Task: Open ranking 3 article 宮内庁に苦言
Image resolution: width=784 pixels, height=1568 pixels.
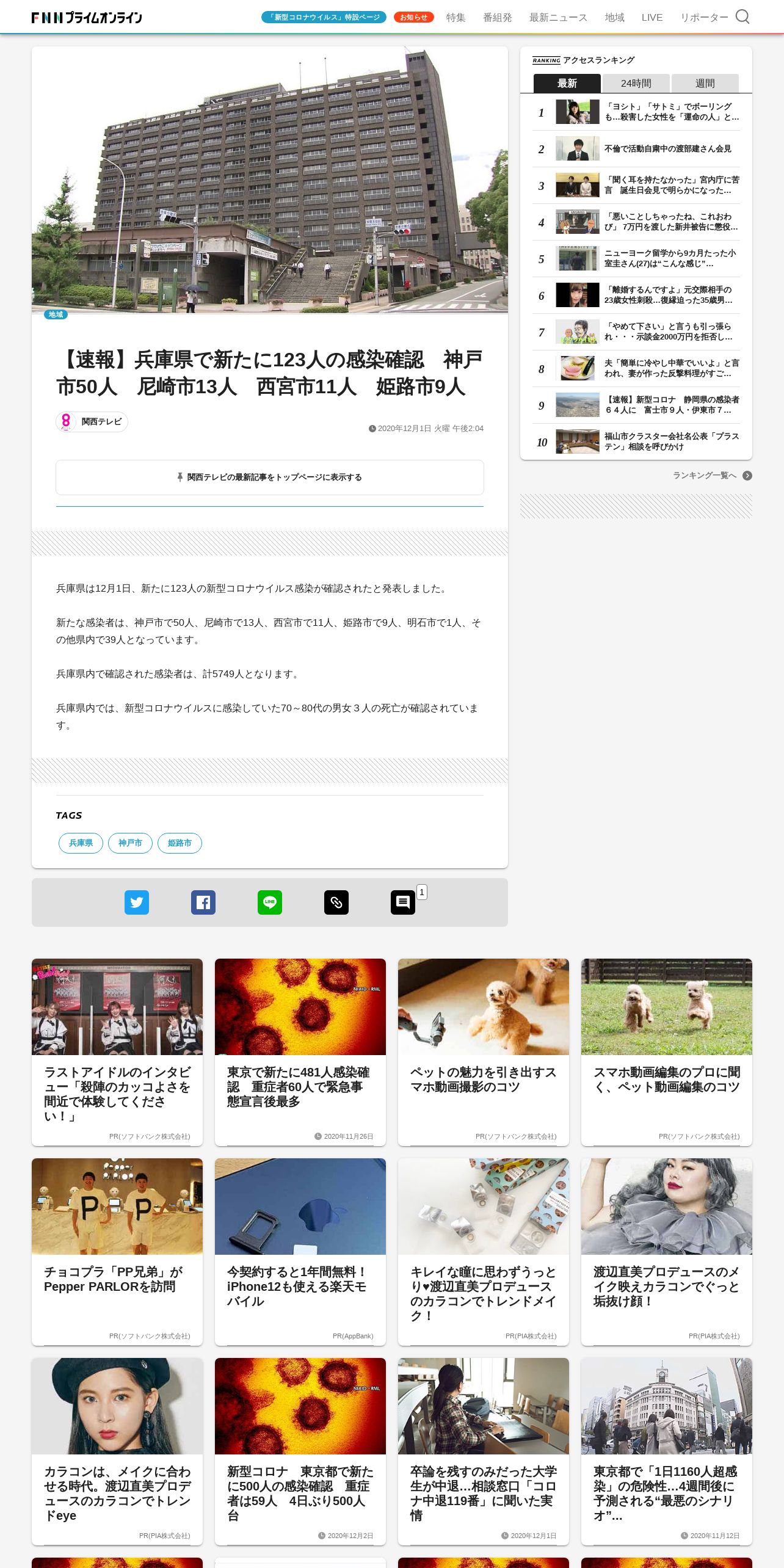Action: (x=636, y=185)
